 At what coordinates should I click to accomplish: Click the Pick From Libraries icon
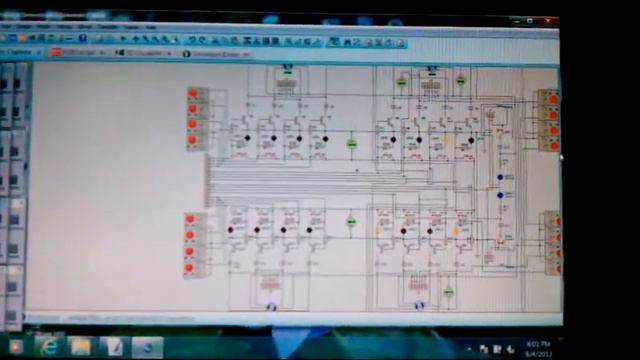click(289, 41)
